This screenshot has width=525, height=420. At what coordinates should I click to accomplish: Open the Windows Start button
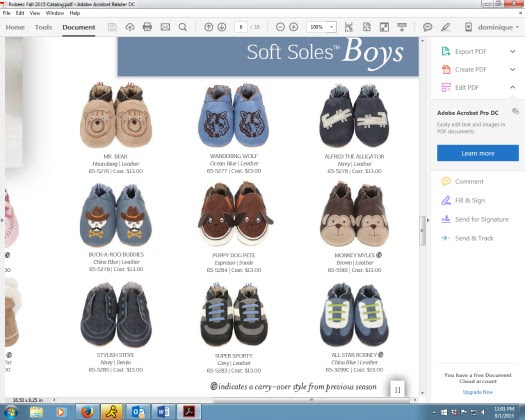pos(11,412)
